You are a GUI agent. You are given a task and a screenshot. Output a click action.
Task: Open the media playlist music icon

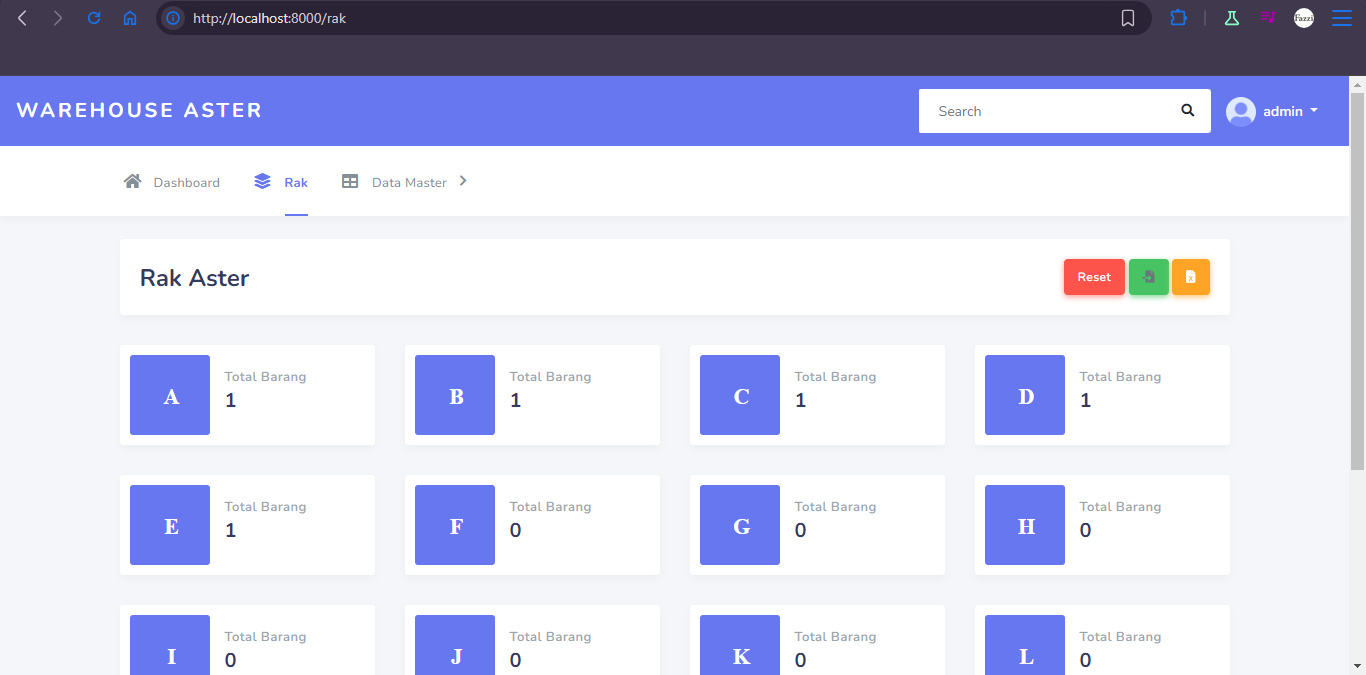click(x=1268, y=18)
